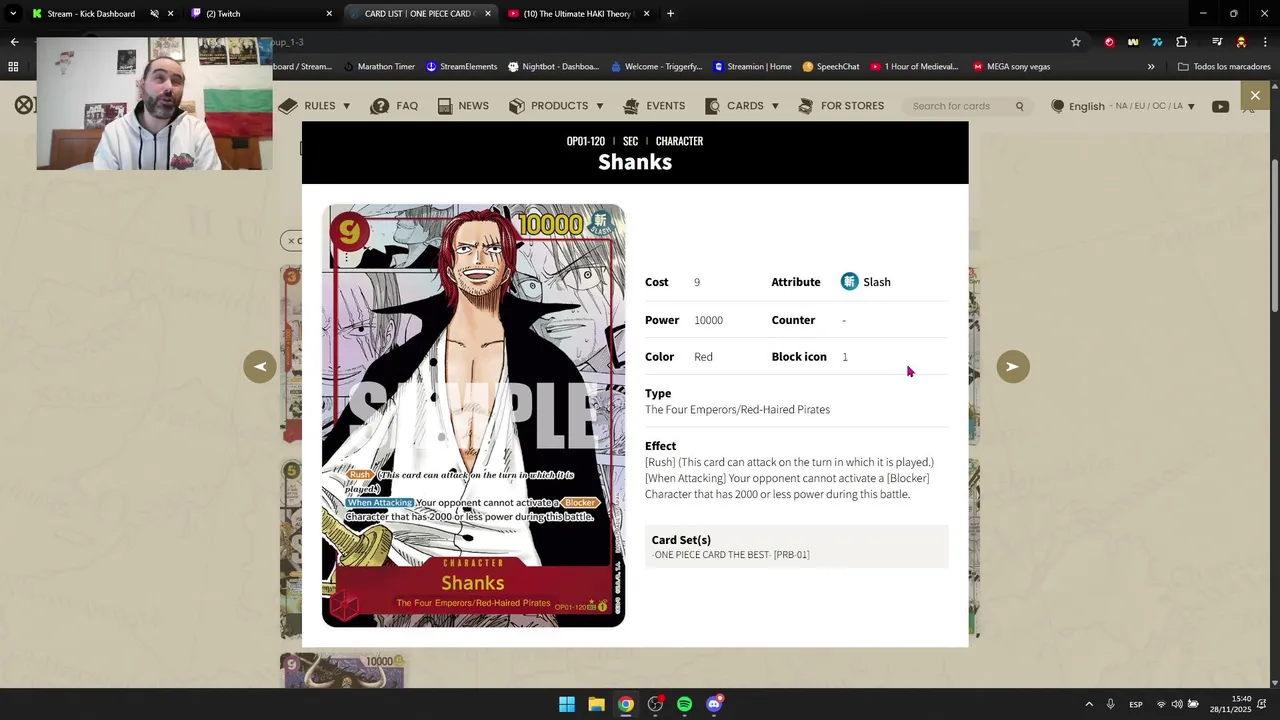The width and height of the screenshot is (1280, 720).
Task: Open the English language region dropdown
Action: [1123, 106]
